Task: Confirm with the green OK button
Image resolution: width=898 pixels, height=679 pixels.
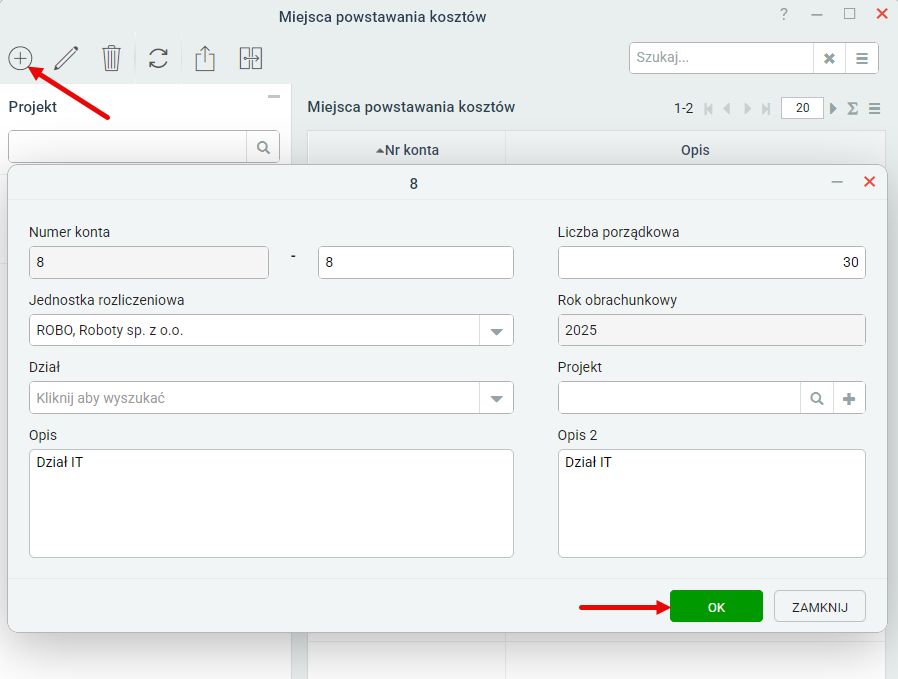Action: click(x=716, y=606)
